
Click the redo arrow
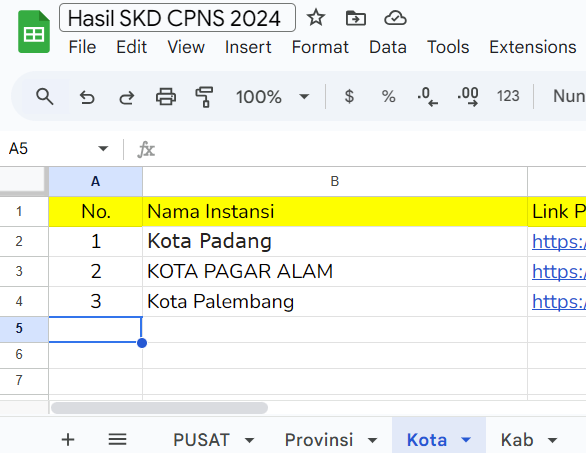click(126, 97)
